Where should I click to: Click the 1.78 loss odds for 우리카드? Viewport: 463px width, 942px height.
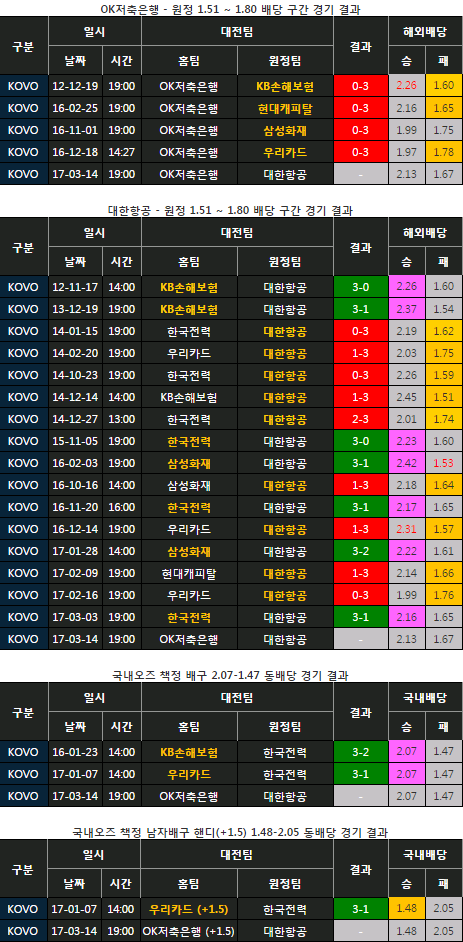click(443, 153)
